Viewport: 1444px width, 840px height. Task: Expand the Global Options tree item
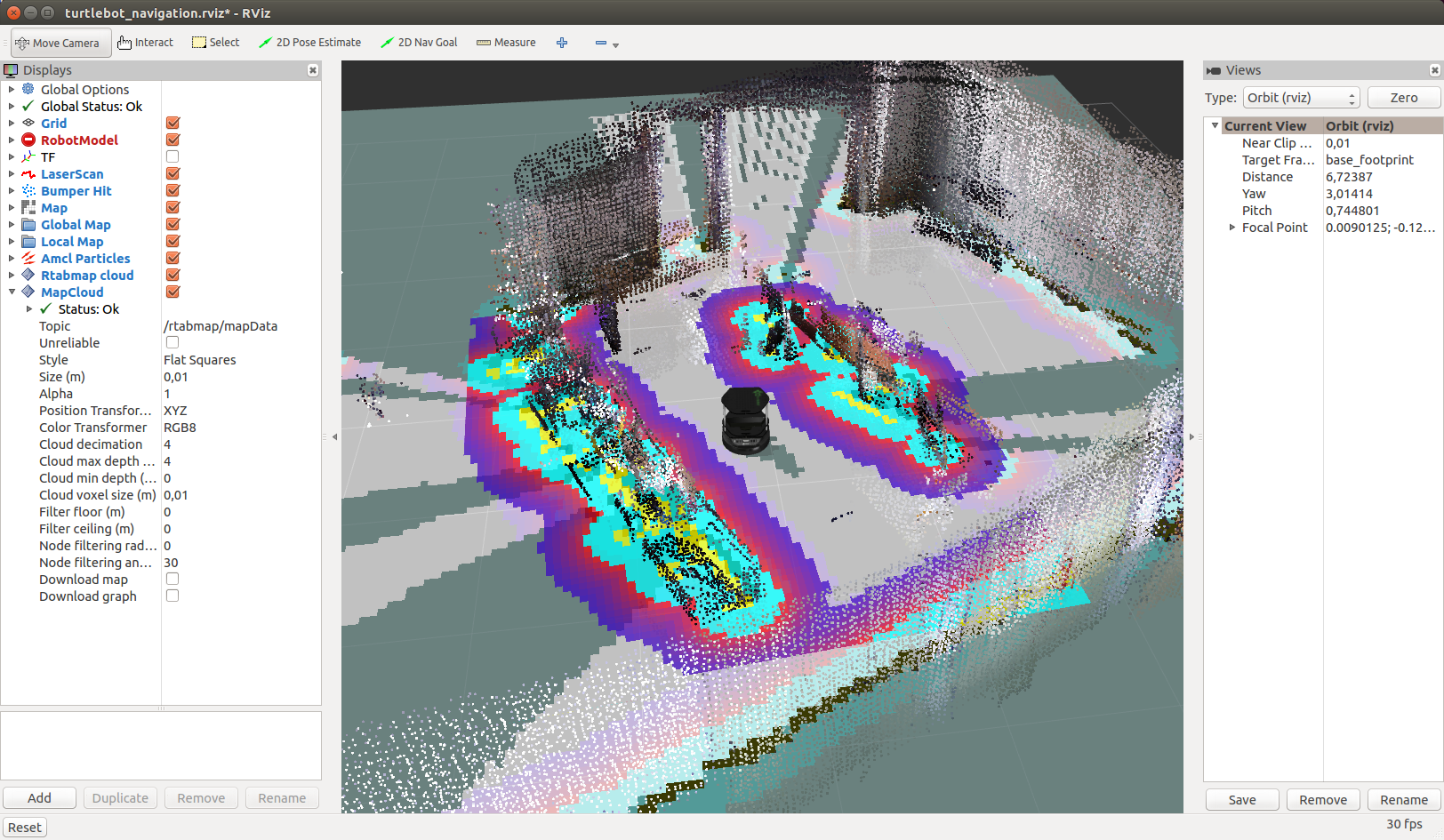point(12,89)
